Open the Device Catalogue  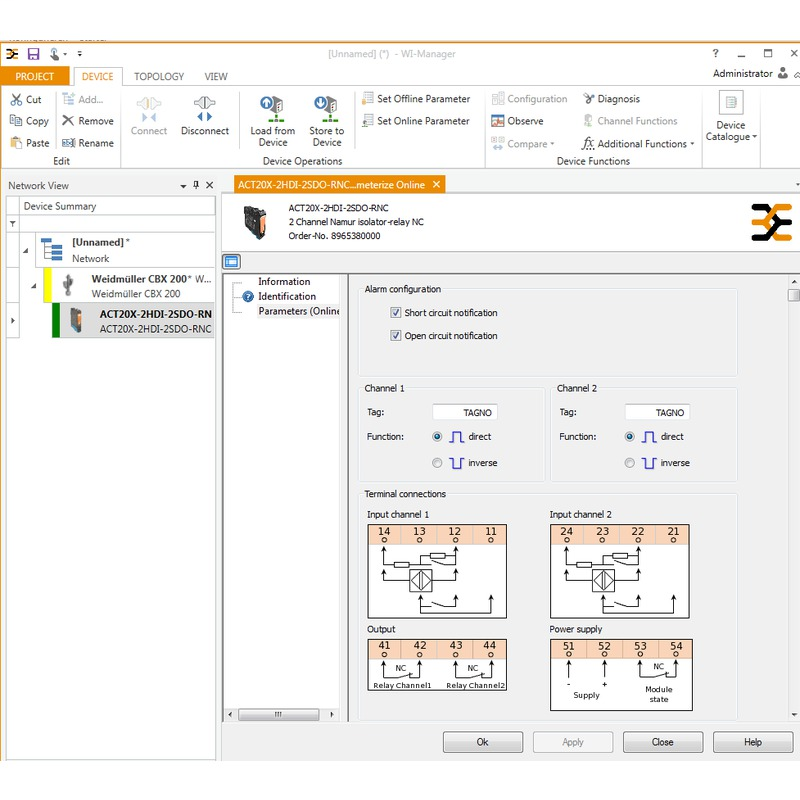coord(731,116)
